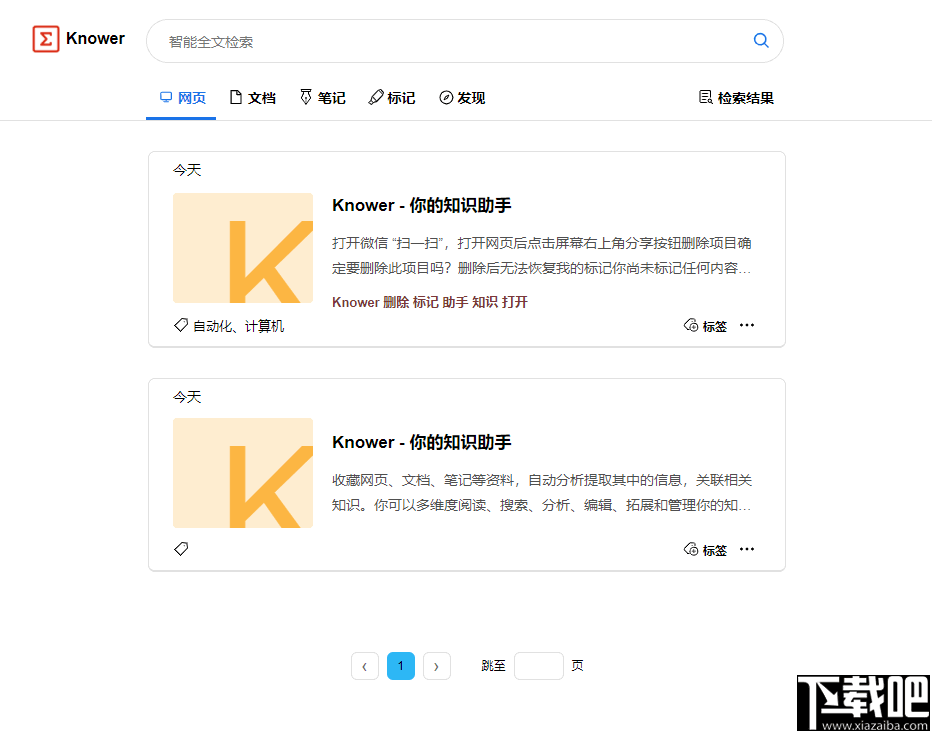Click the Knower brand name text
The image size is (932, 731).
(95, 39)
